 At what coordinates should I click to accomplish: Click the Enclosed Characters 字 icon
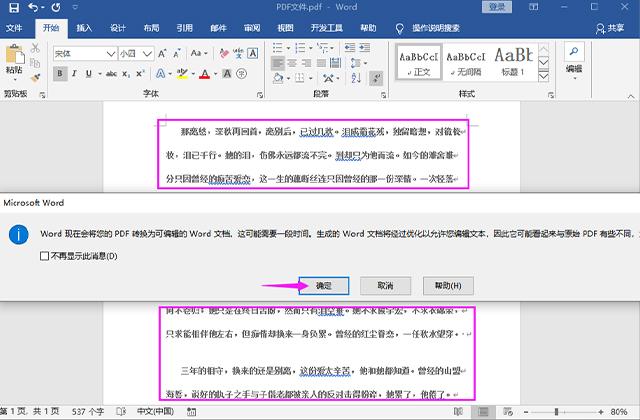242,74
